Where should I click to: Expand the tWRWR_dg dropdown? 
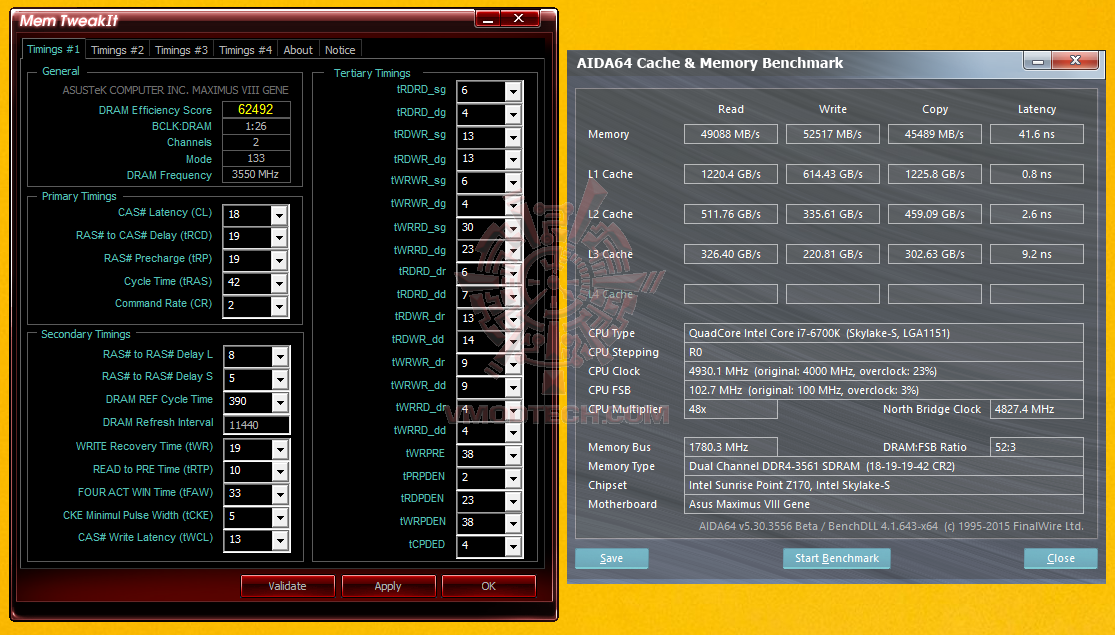pyautogui.click(x=513, y=205)
